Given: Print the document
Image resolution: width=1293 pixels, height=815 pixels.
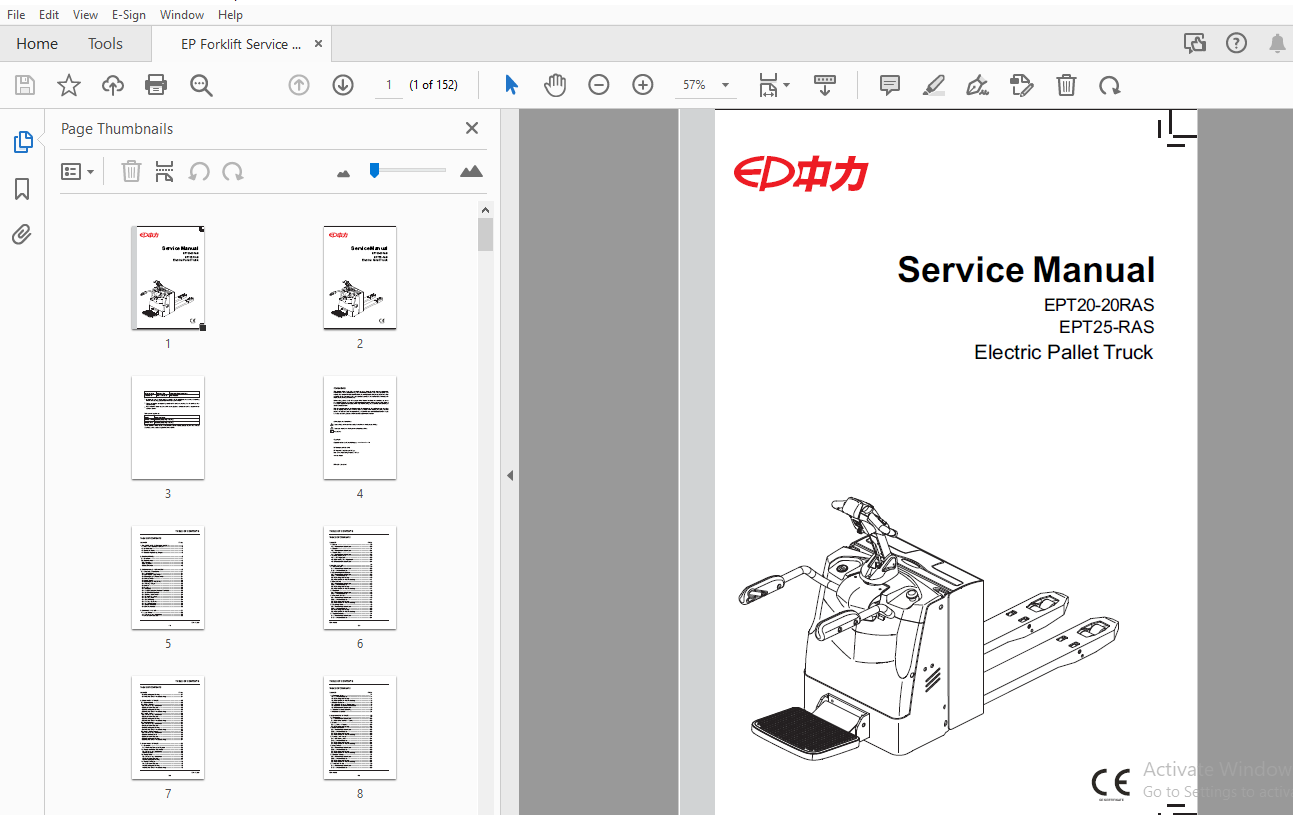Looking at the screenshot, I should (x=156, y=85).
